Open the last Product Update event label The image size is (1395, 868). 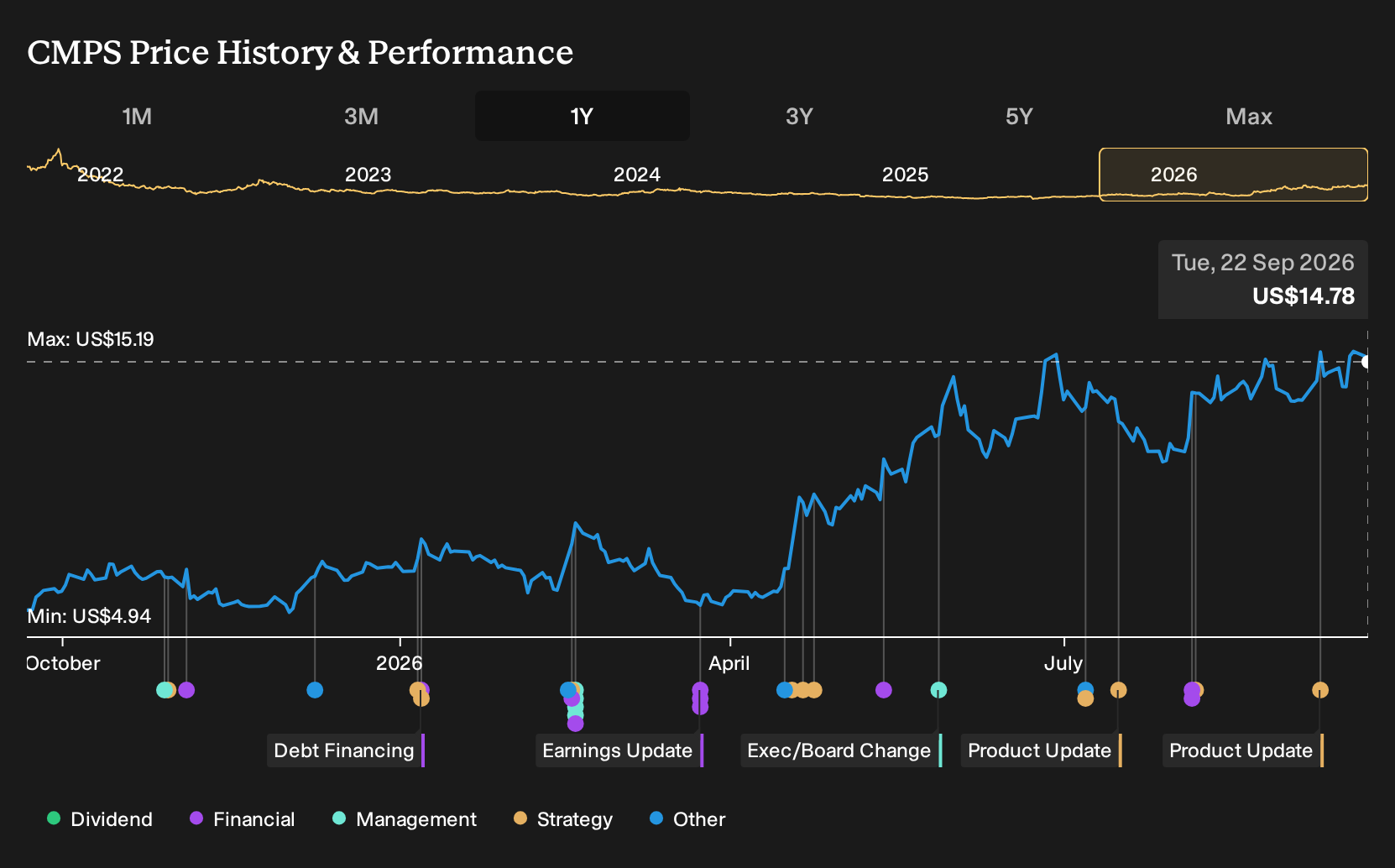(1243, 750)
